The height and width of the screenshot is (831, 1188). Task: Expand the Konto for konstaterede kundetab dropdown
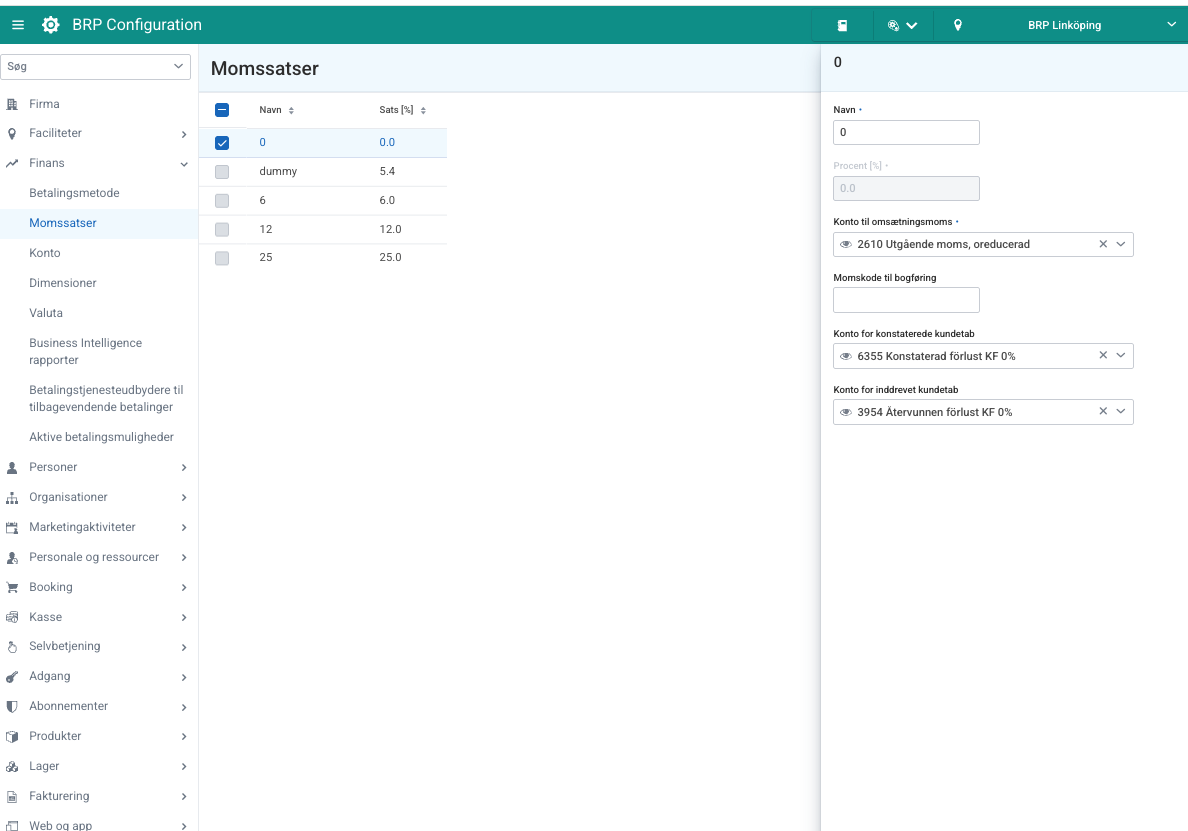(1121, 356)
